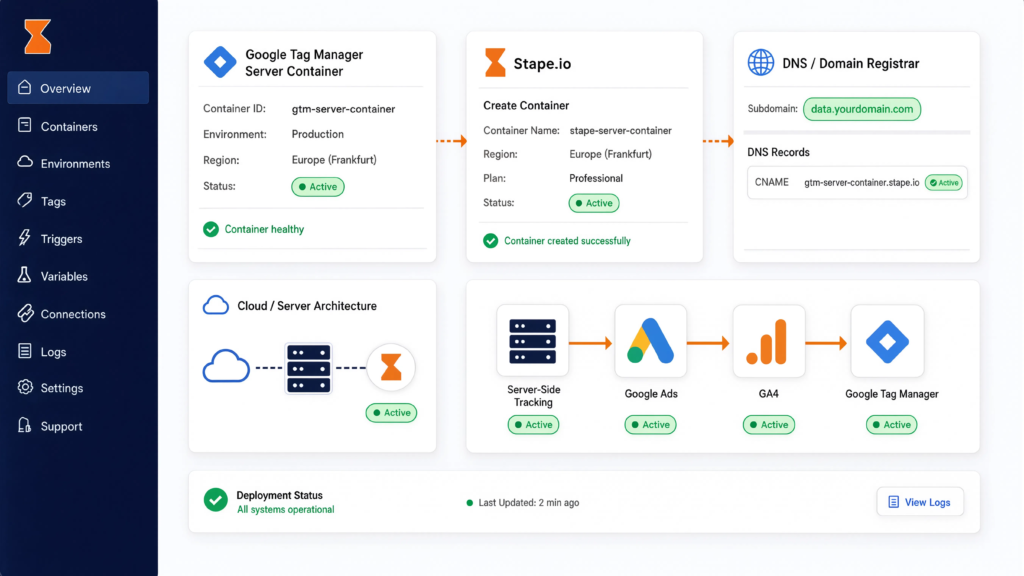Click the Google Tag Manager diamond icon in card header
Image resolution: width=1024 pixels, height=576 pixels.
click(x=220, y=62)
